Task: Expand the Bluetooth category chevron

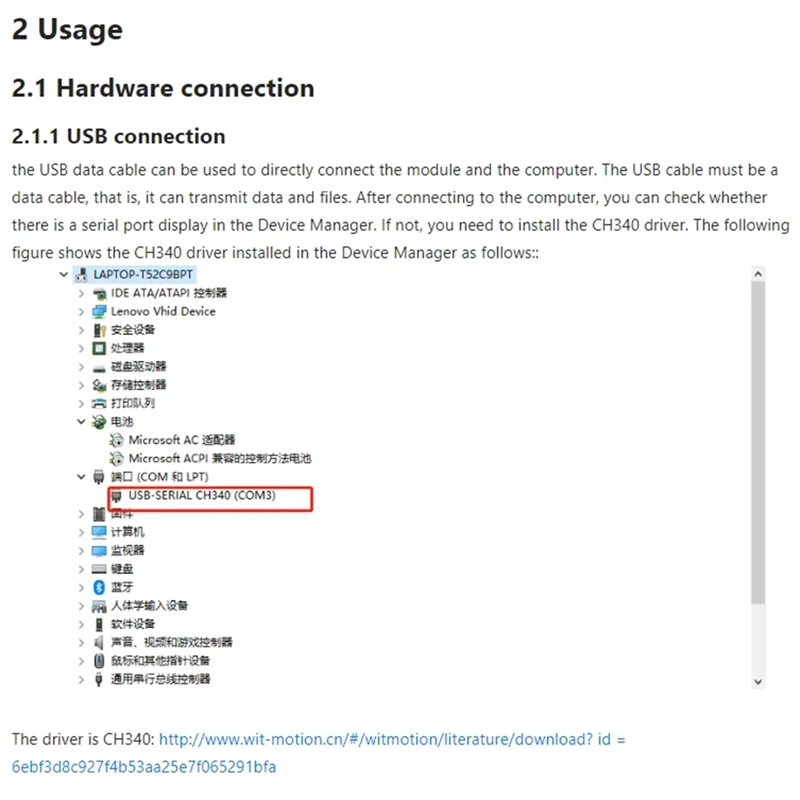Action: coord(81,587)
